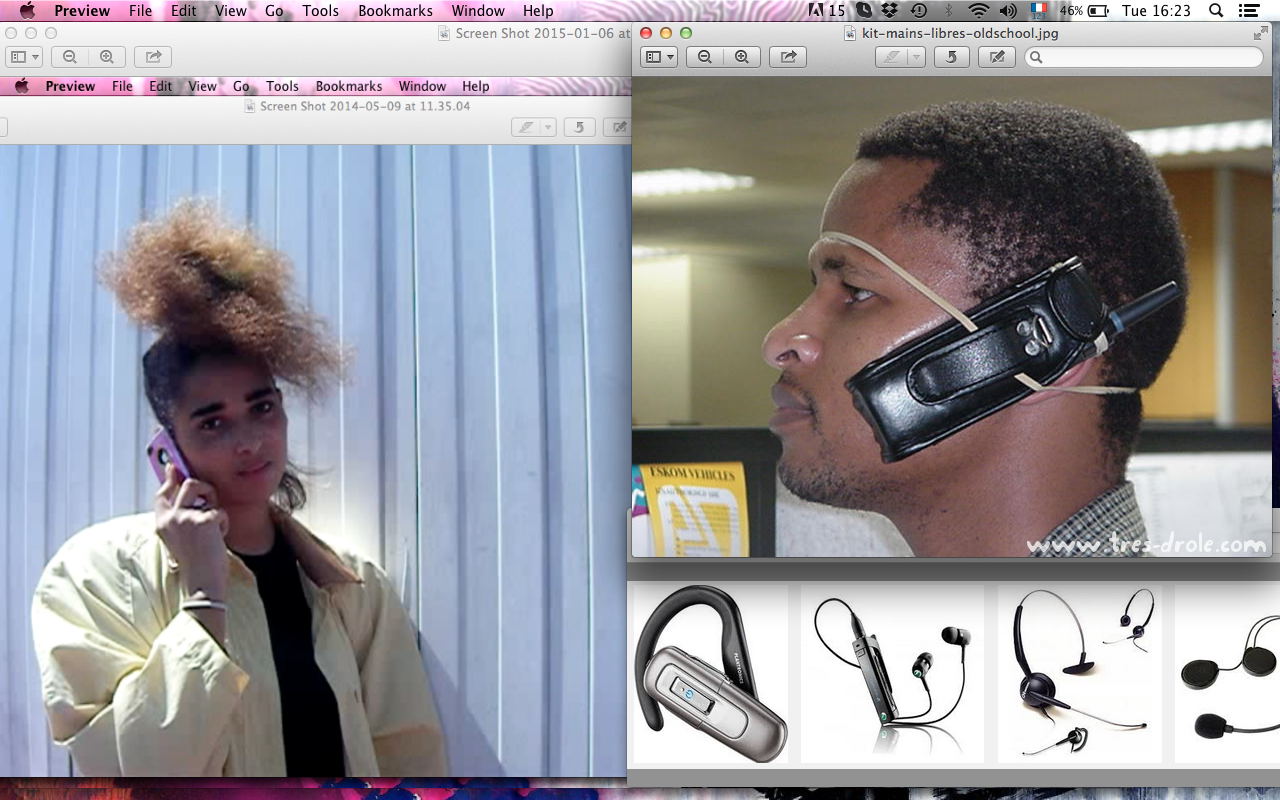Click the highlight pen tool in front window

click(x=891, y=57)
